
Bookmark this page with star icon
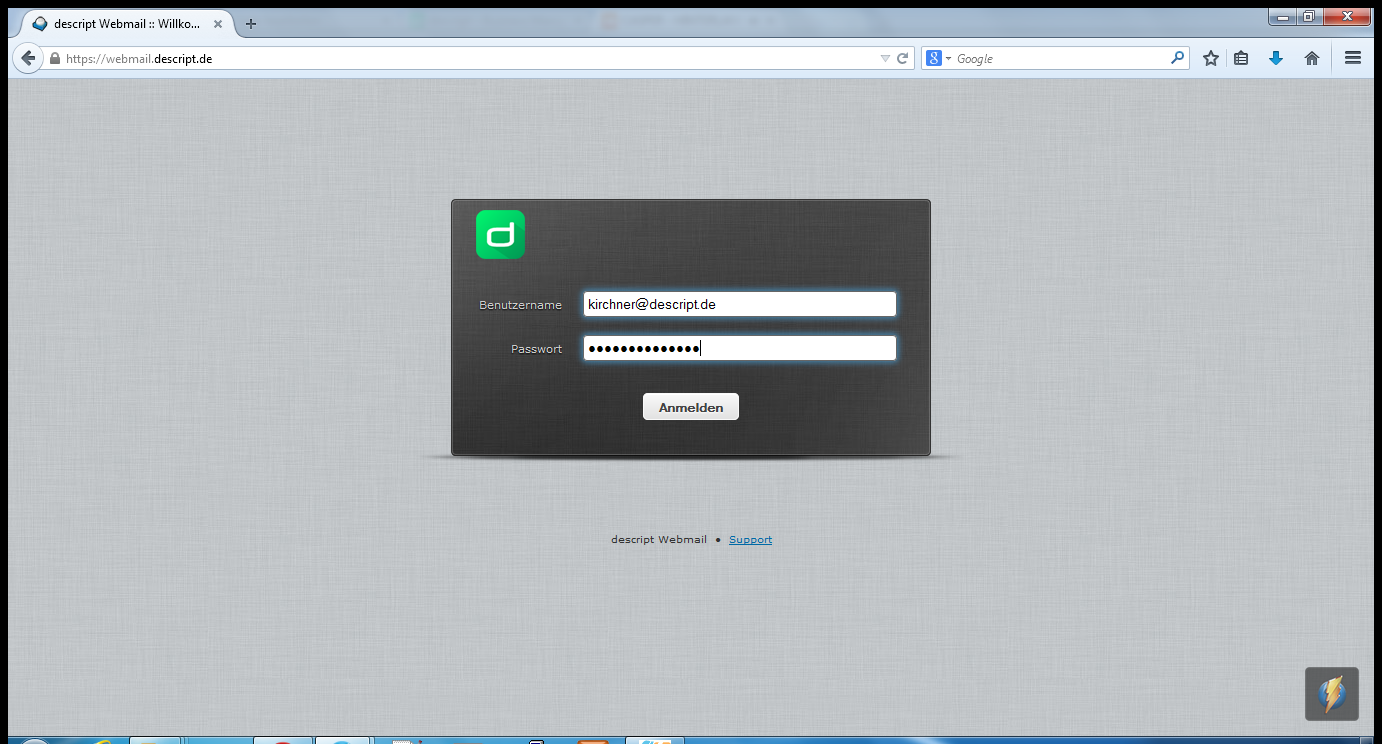1210,59
